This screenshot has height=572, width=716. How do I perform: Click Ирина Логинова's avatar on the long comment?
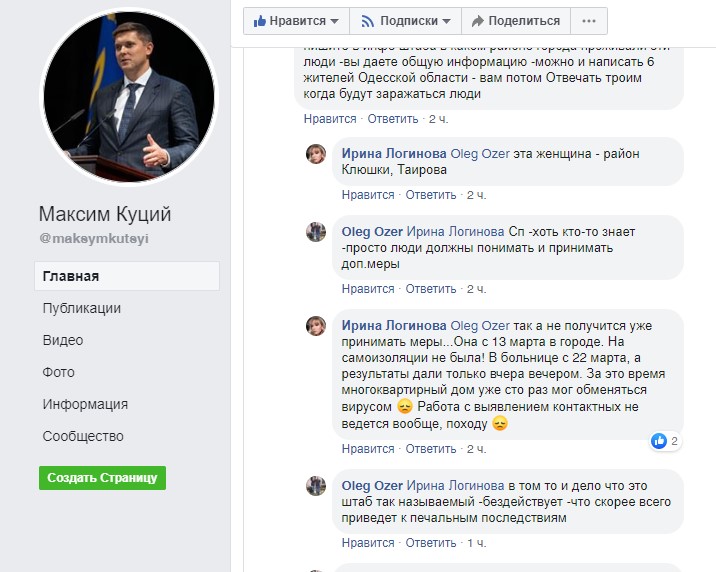click(316, 326)
